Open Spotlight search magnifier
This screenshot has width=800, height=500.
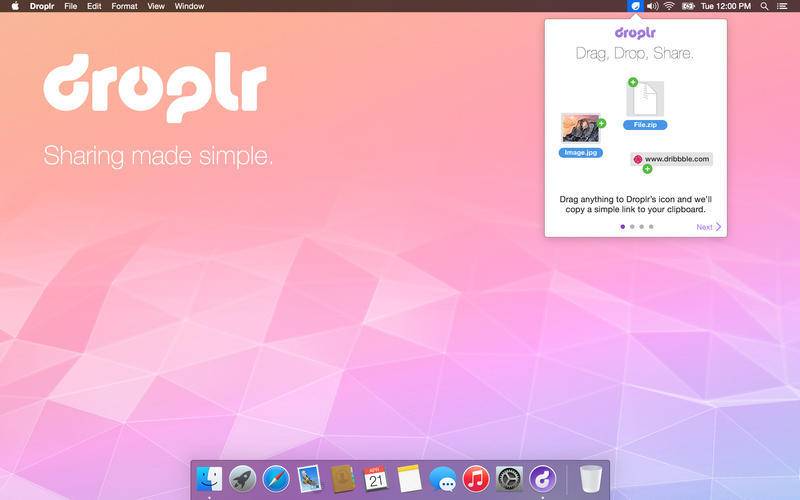click(764, 6)
